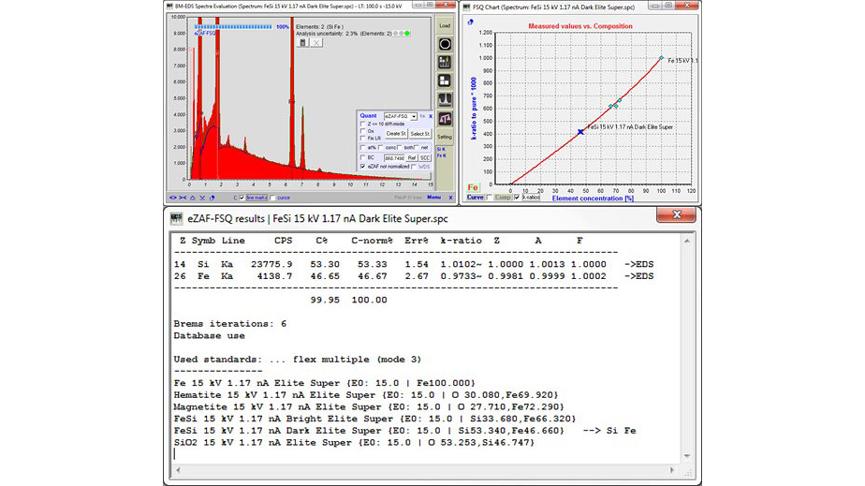Select Fe K line in sidebar list
This screenshot has width=865, height=486.
(x=441, y=156)
